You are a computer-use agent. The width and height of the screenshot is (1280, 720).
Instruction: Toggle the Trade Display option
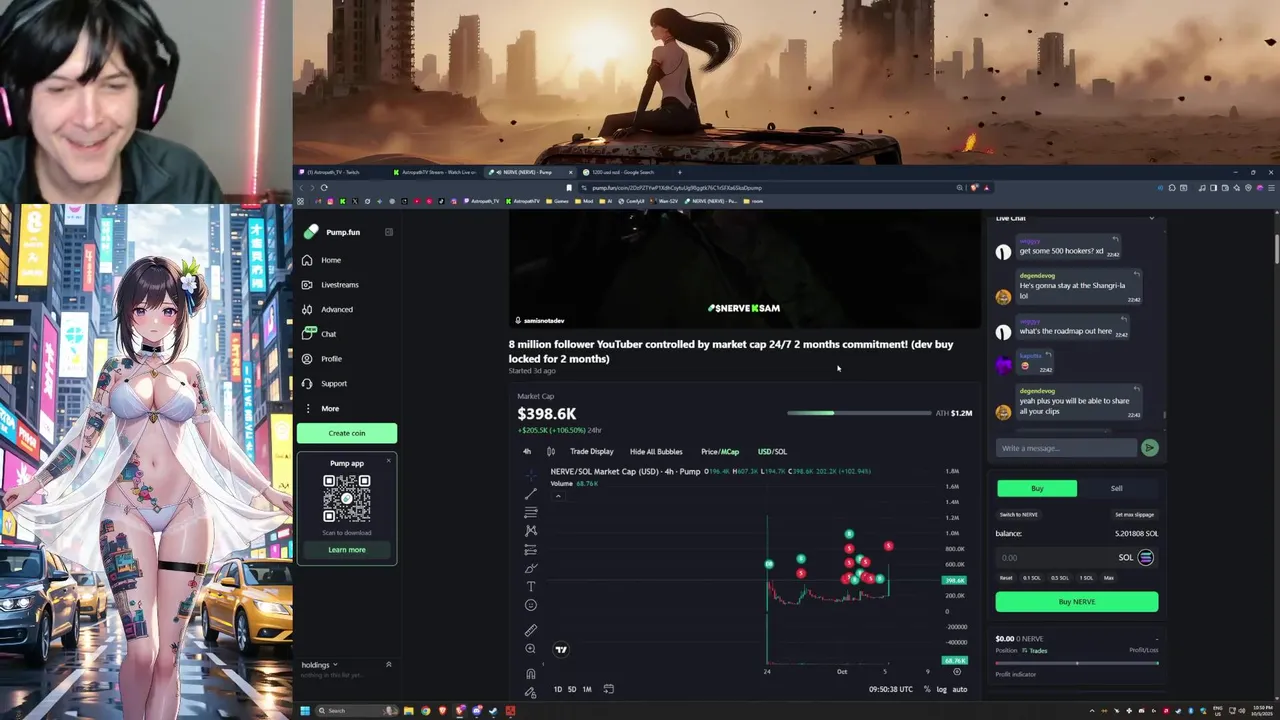tap(592, 451)
